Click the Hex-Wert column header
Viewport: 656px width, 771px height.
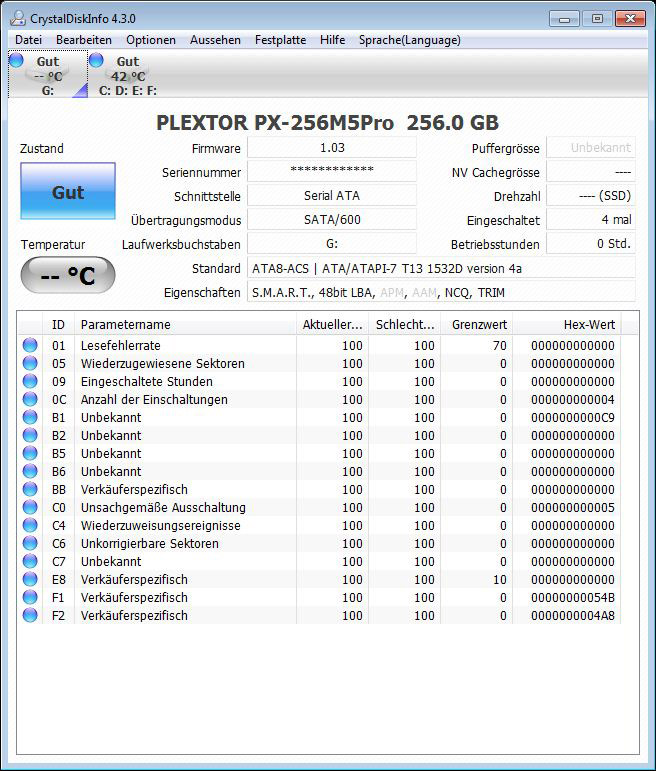point(567,325)
